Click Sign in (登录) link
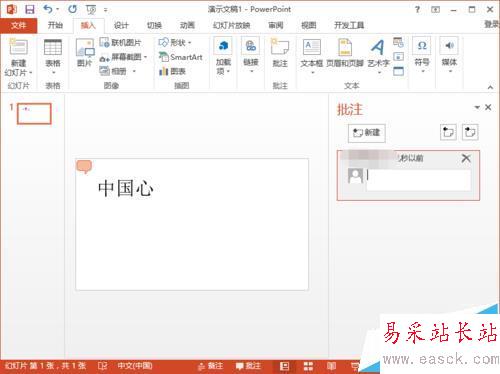500x374 pixels. click(492, 24)
